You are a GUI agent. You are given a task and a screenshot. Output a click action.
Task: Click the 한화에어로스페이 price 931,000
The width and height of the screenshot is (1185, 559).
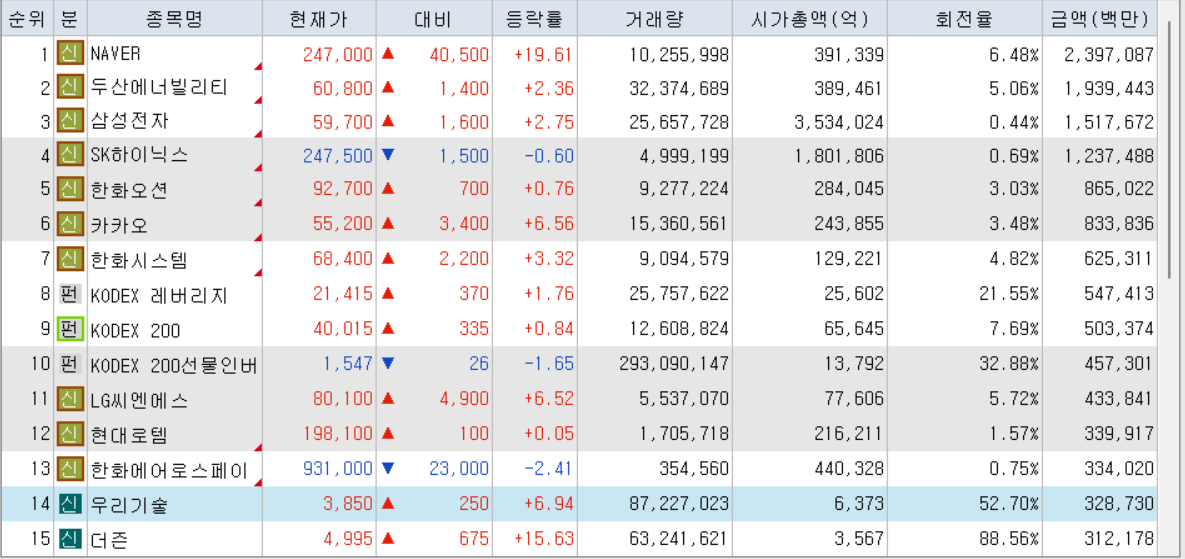pyautogui.click(x=338, y=470)
